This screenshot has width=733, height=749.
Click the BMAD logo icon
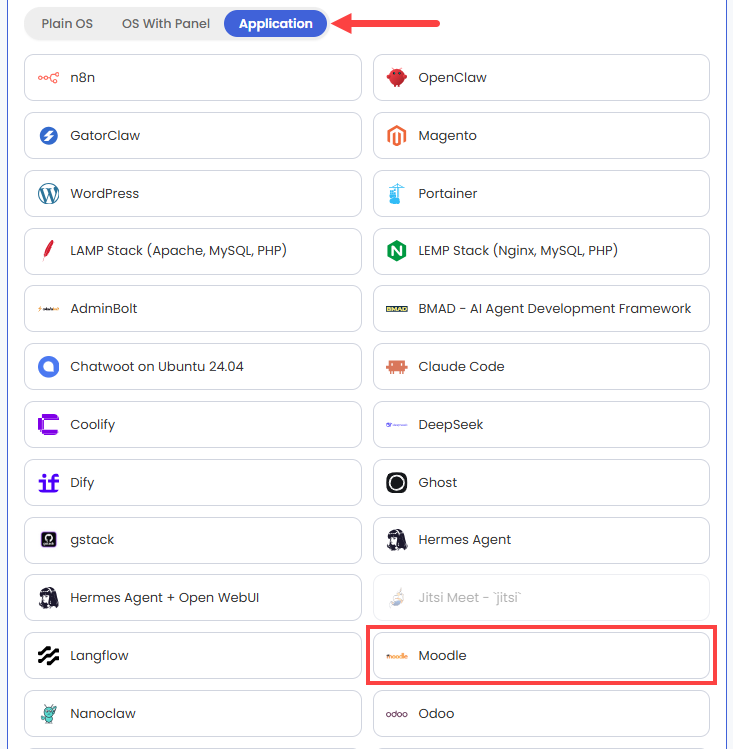396,309
